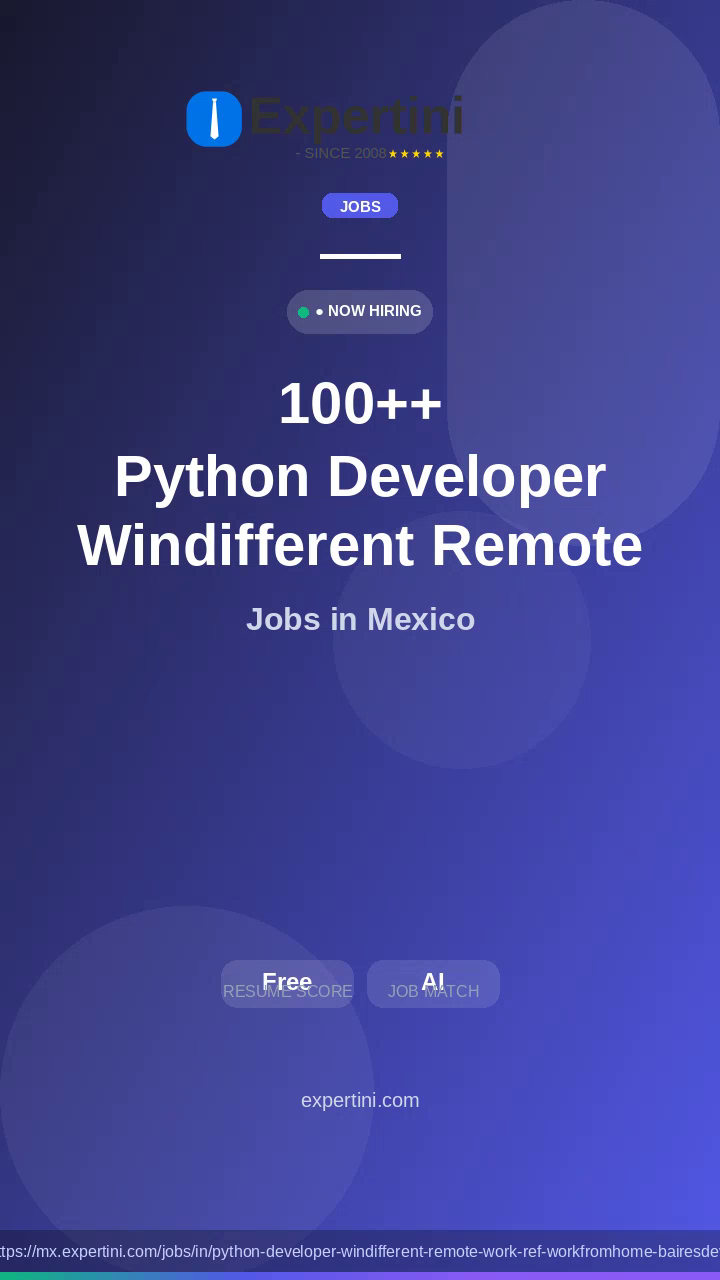Open the AI Job Match card

click(x=433, y=984)
